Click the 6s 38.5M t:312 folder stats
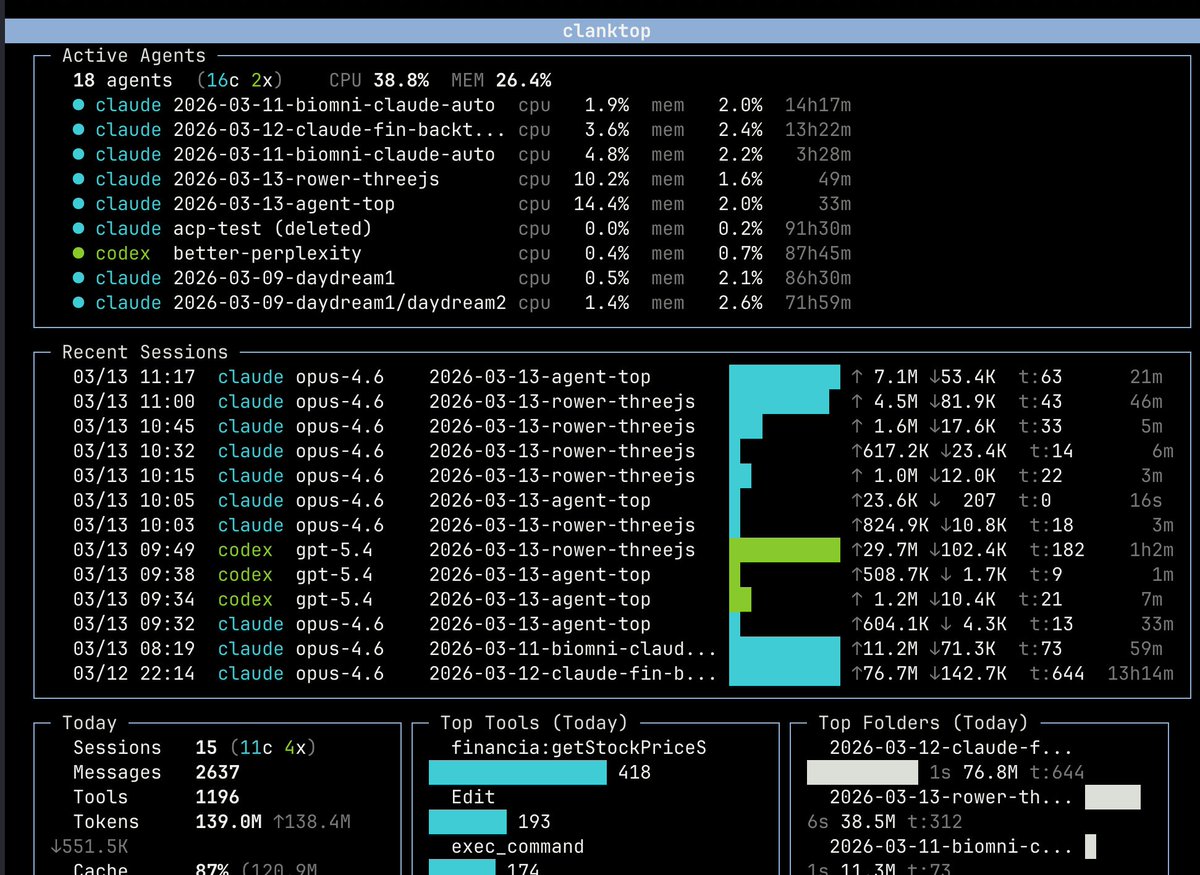The image size is (1200, 875). point(885,822)
